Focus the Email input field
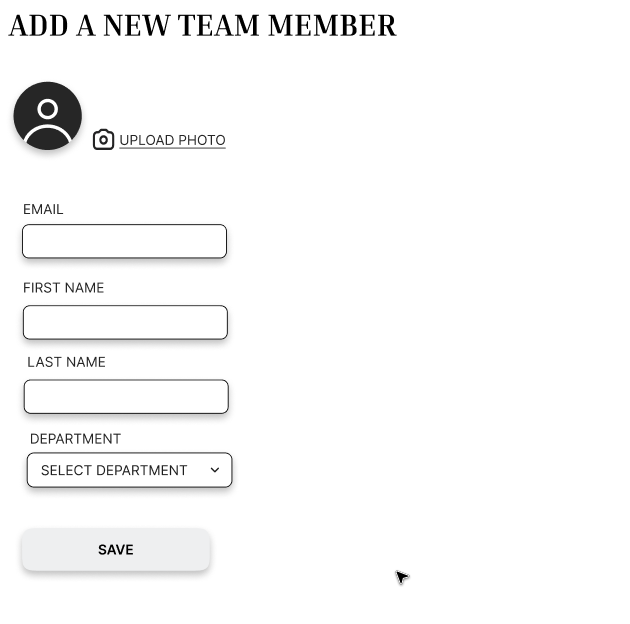Image resolution: width=630 pixels, height=624 pixels. tap(124, 242)
